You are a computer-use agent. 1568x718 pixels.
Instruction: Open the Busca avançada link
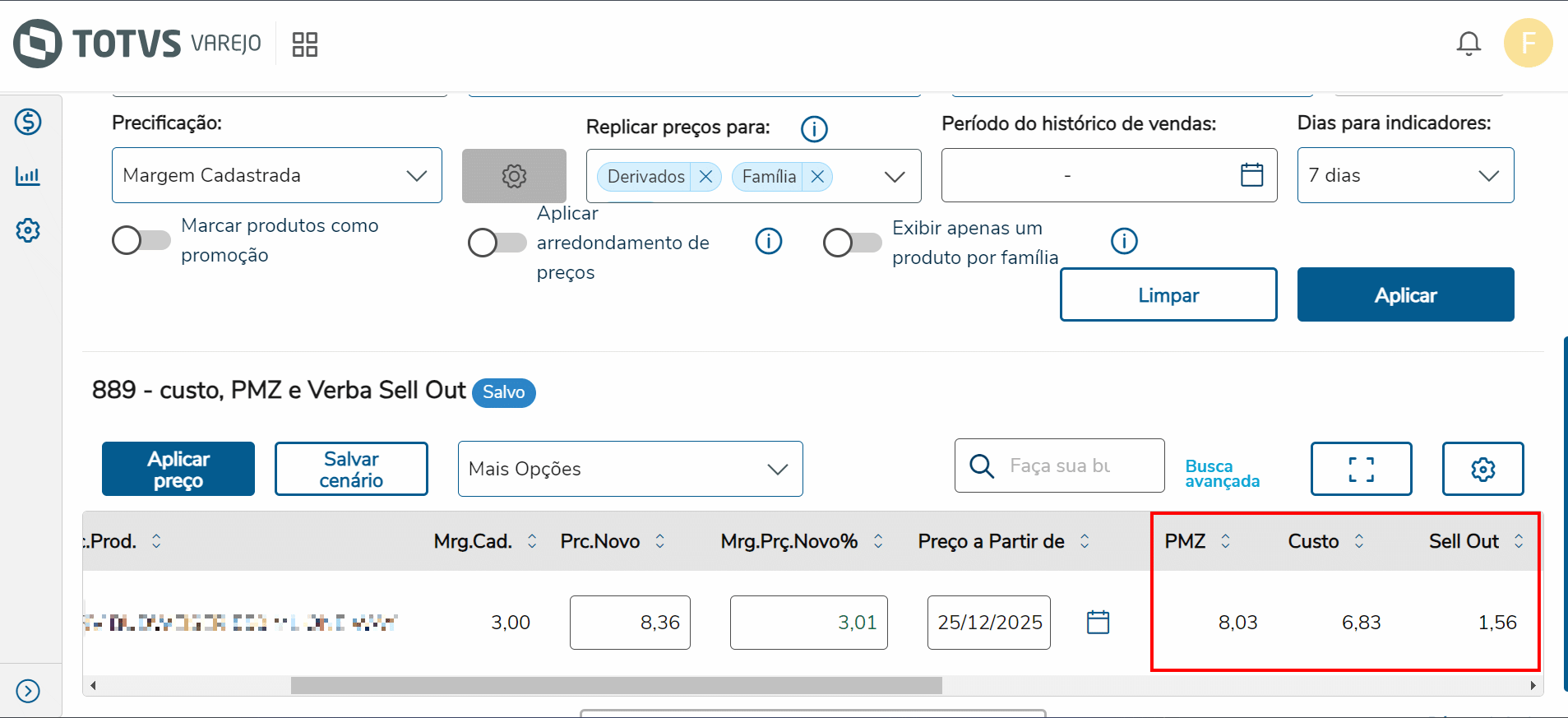[x=1222, y=474]
